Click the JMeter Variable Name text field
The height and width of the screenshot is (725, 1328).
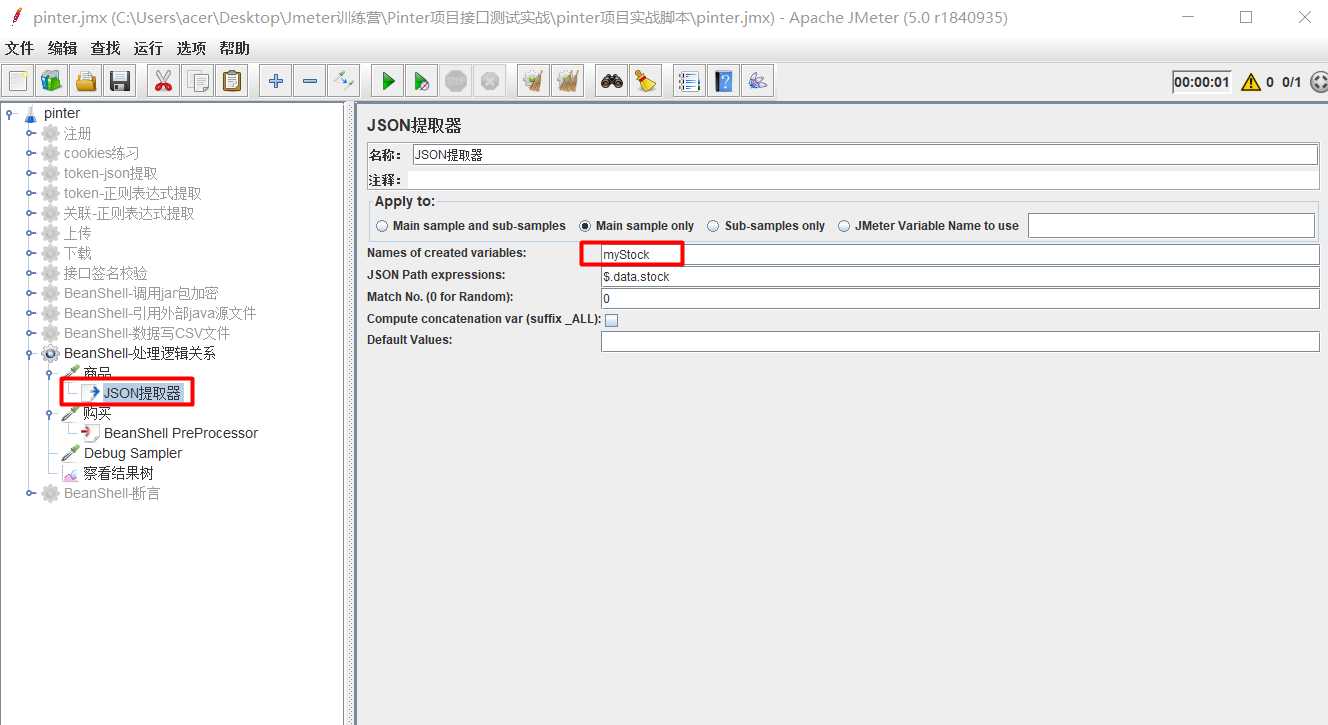pos(1171,226)
